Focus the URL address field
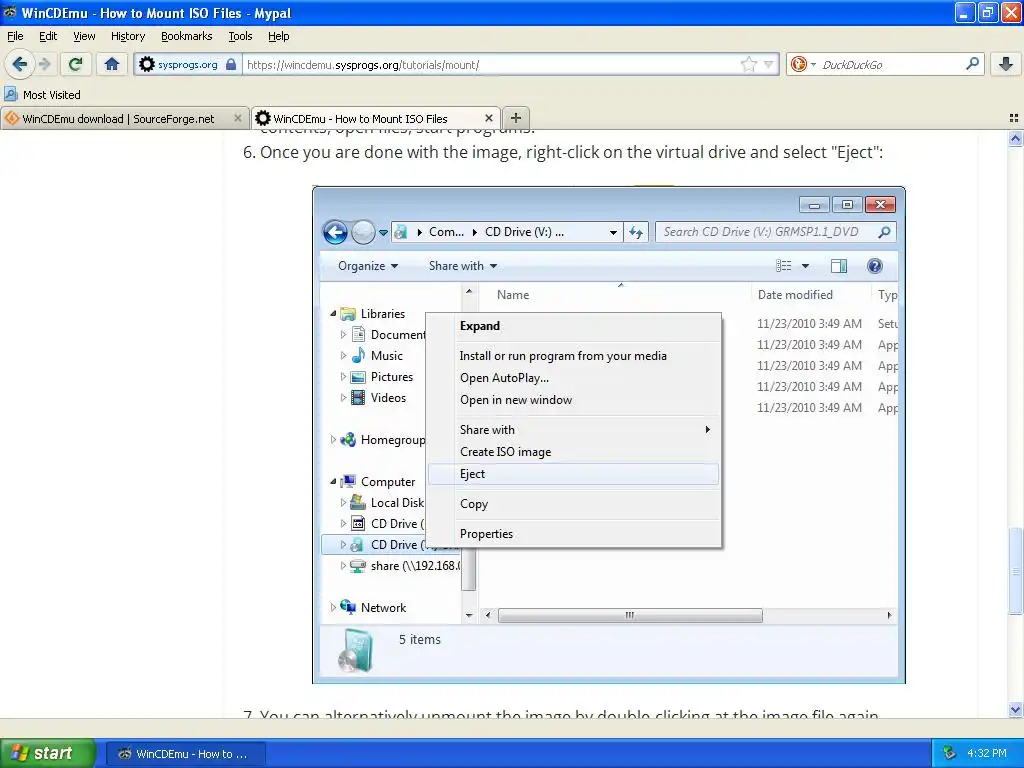This screenshot has width=1024, height=768. [490, 65]
